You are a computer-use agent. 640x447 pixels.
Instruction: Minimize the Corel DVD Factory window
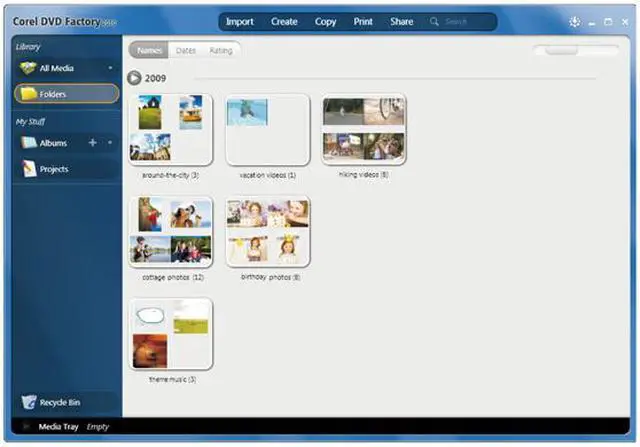(x=592, y=22)
